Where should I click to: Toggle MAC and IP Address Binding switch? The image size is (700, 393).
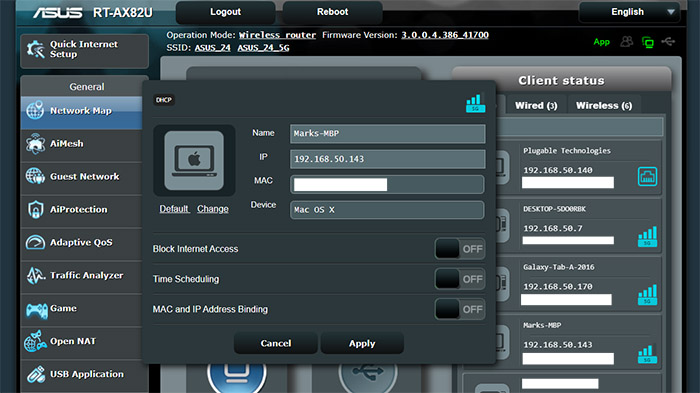click(460, 309)
